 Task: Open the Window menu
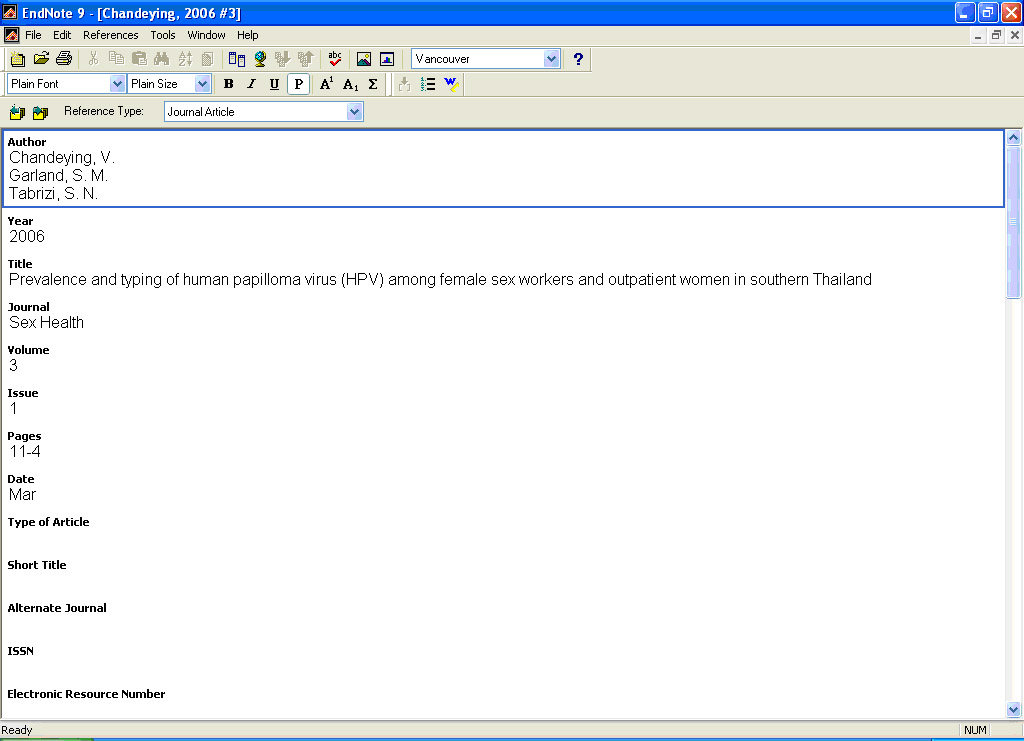(206, 35)
